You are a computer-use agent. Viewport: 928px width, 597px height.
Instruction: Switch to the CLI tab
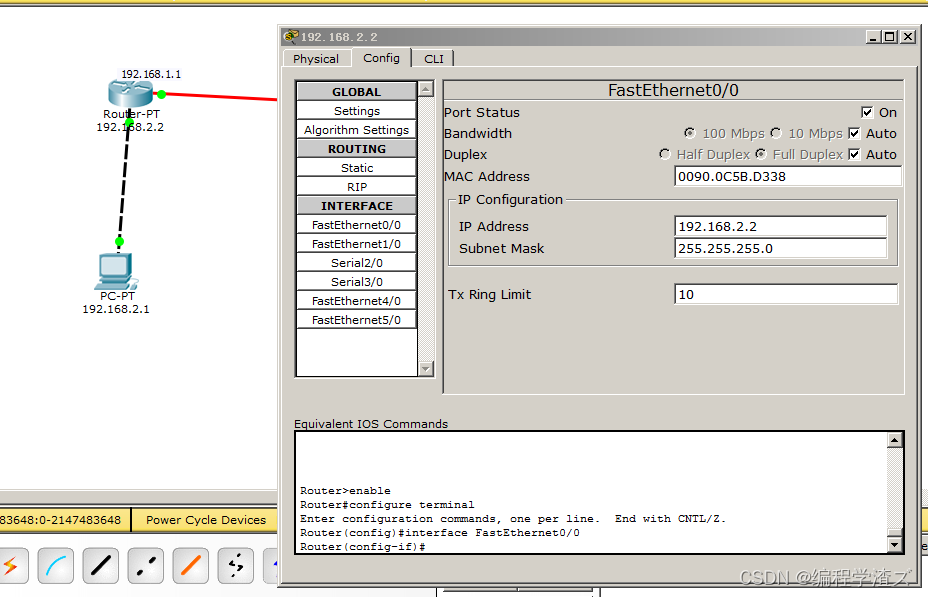(x=434, y=59)
